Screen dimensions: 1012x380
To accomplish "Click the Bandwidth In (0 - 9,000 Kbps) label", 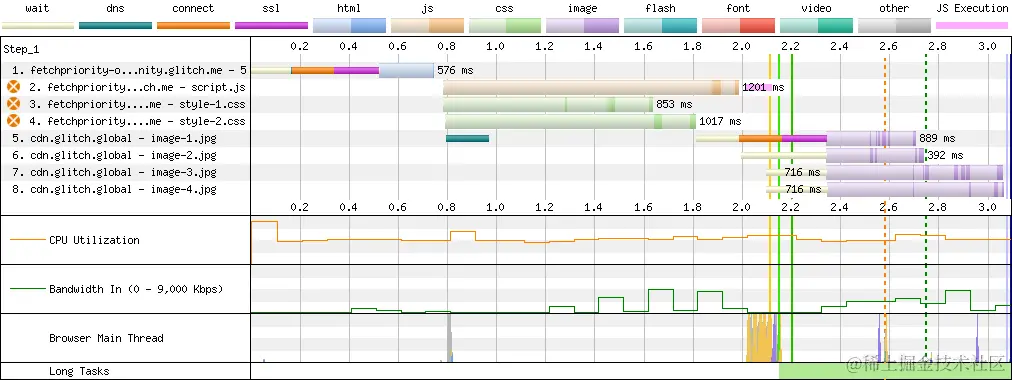I will [136, 289].
